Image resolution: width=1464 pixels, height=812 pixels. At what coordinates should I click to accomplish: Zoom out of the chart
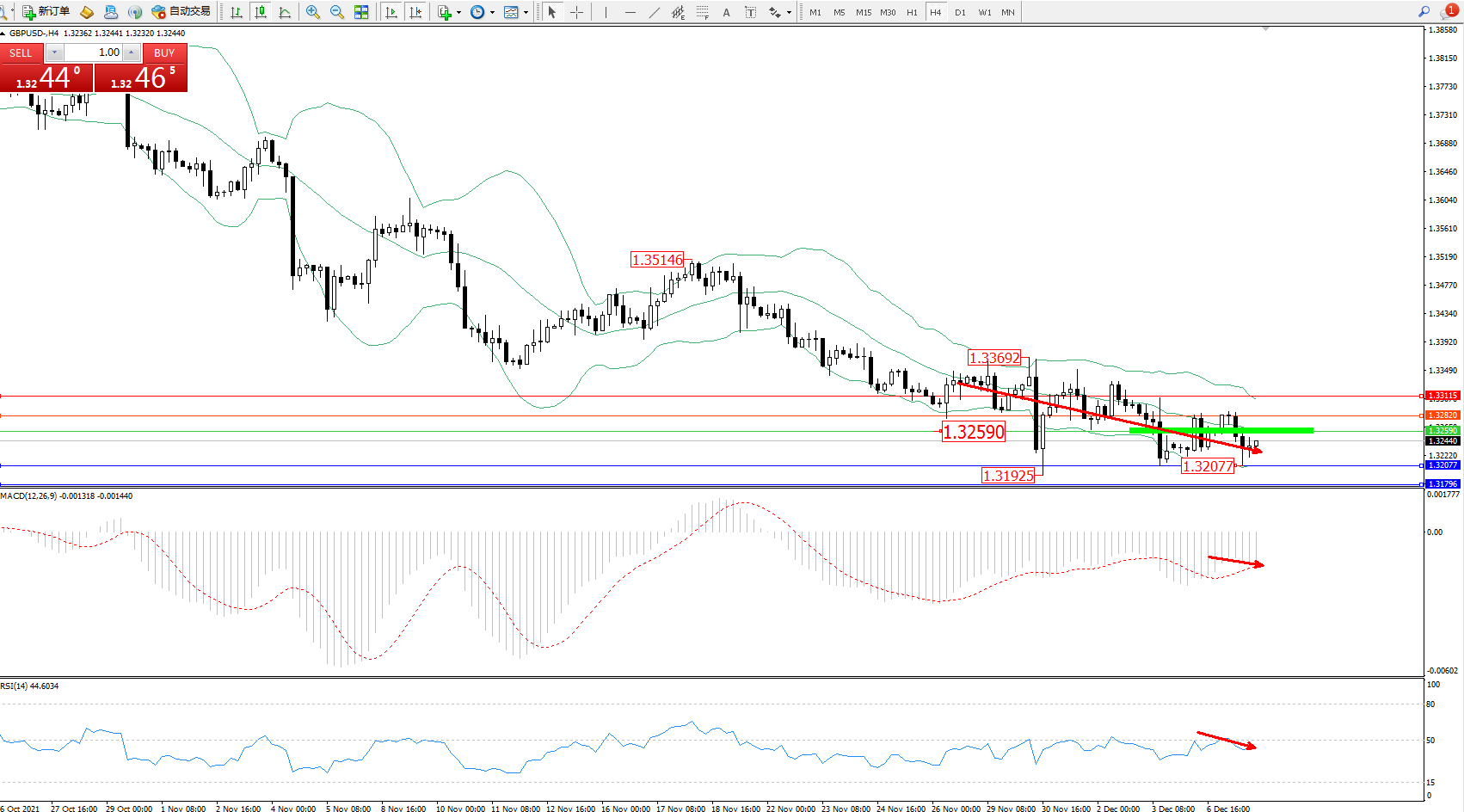click(x=337, y=12)
